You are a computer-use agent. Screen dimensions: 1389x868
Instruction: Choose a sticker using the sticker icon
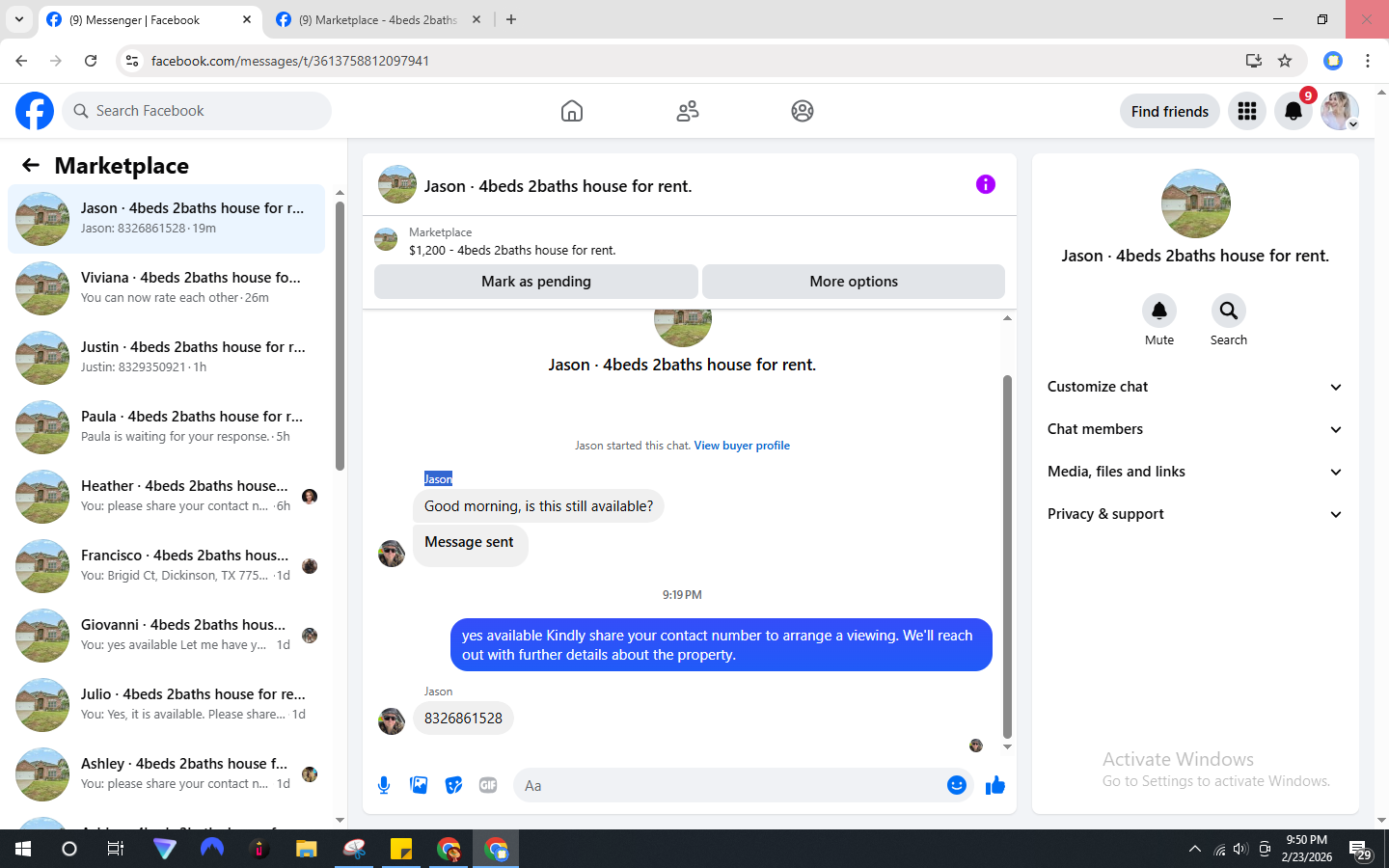click(x=453, y=785)
